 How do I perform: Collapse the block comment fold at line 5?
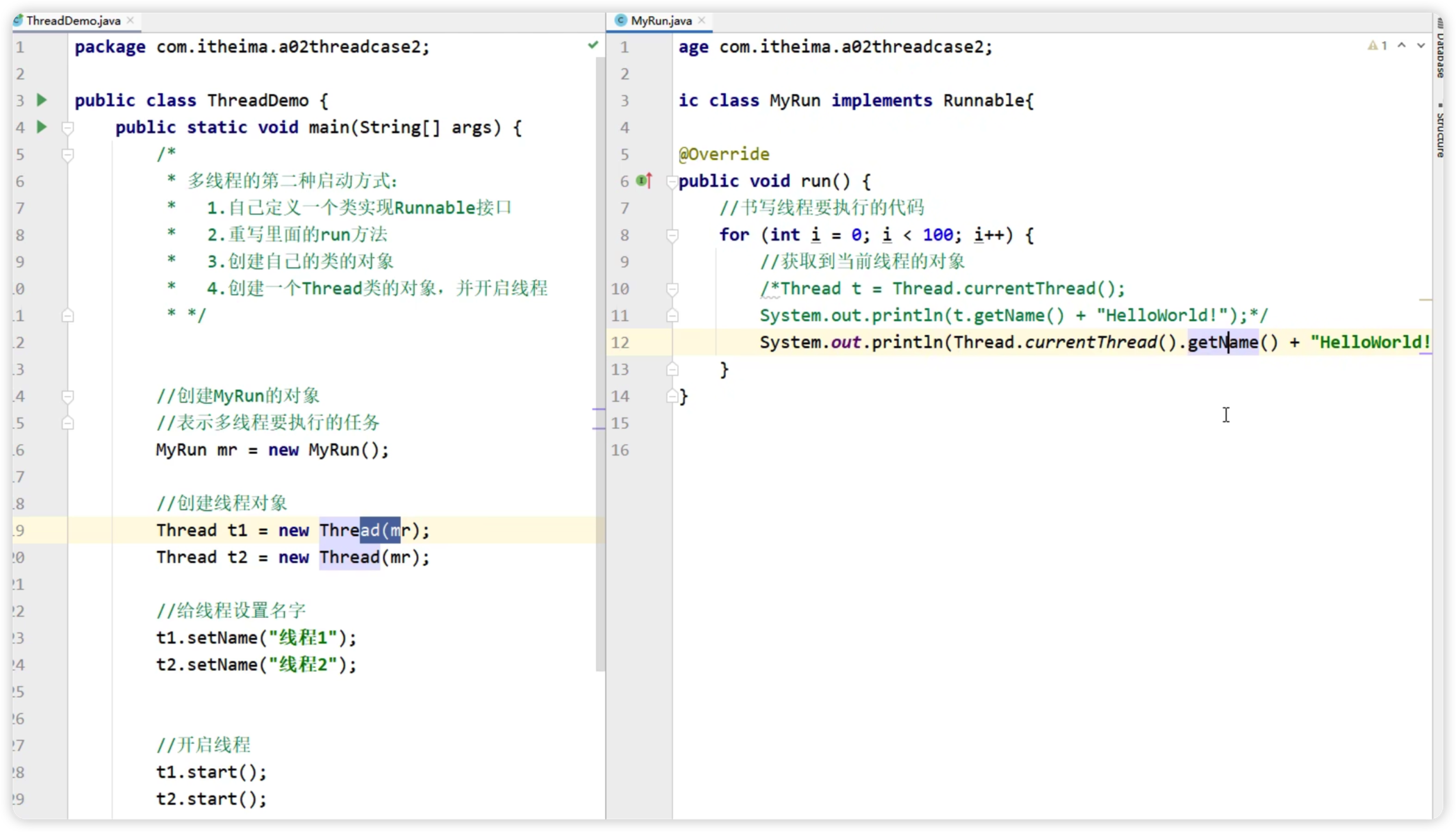(x=67, y=154)
